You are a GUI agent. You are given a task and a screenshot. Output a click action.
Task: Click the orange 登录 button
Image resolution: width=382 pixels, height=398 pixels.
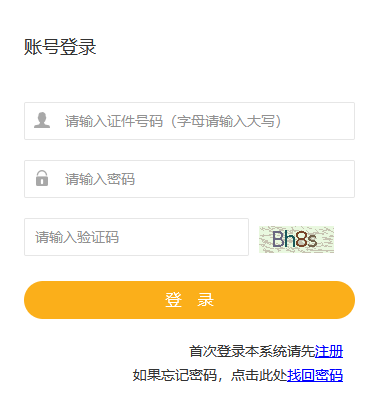coord(189,300)
